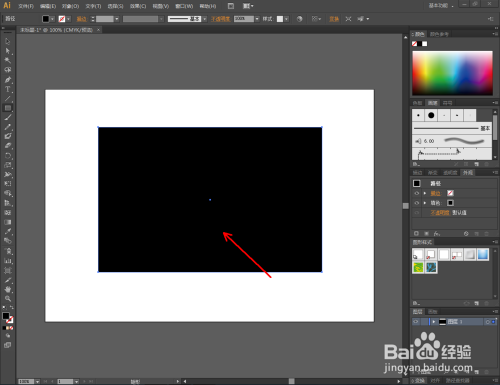This screenshot has width=500, height=385.
Task: Select the Scale tool
Action: tap(8, 165)
